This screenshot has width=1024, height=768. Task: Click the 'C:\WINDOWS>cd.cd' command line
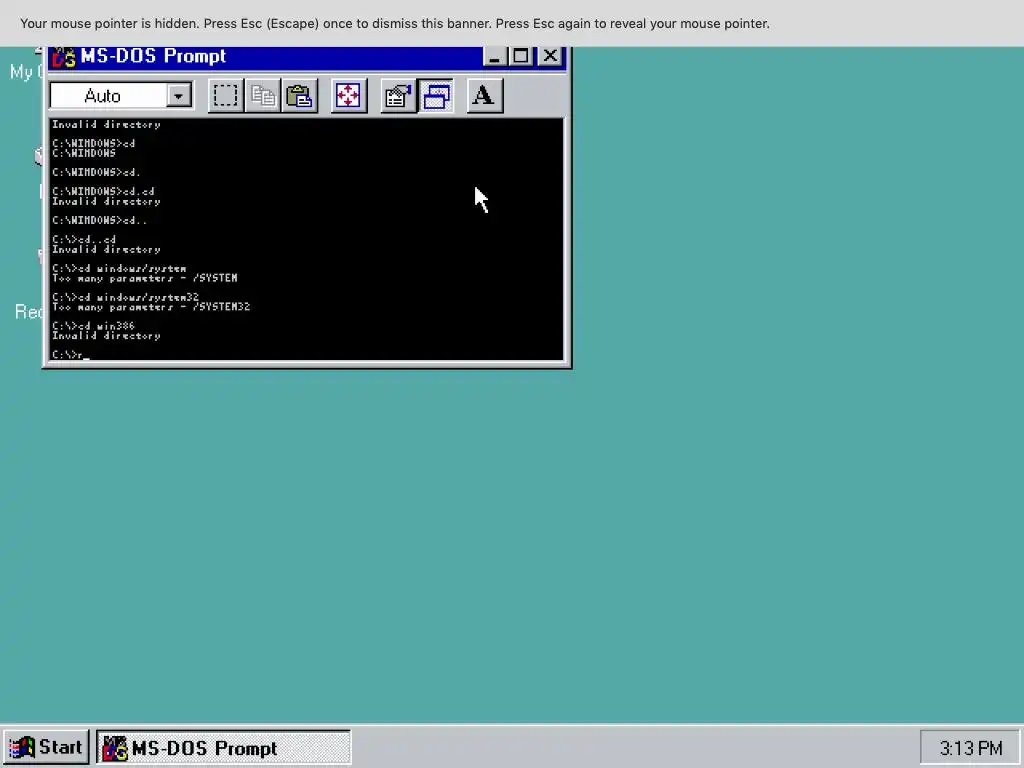103,191
